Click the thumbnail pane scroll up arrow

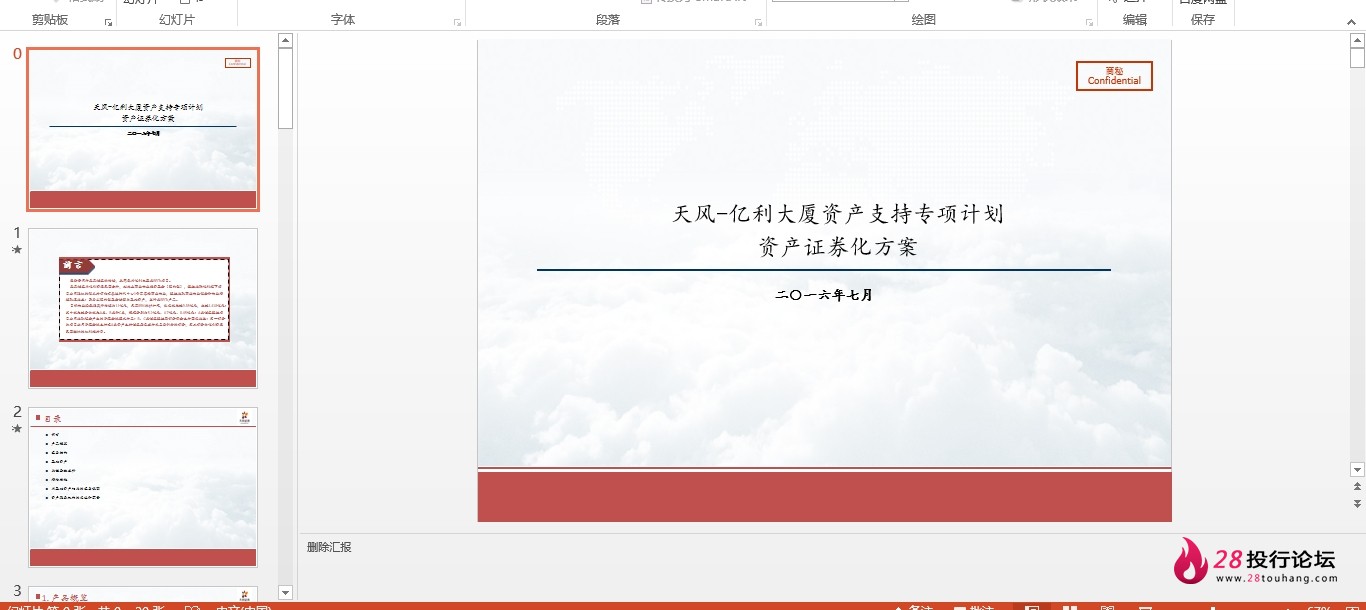tap(285, 41)
